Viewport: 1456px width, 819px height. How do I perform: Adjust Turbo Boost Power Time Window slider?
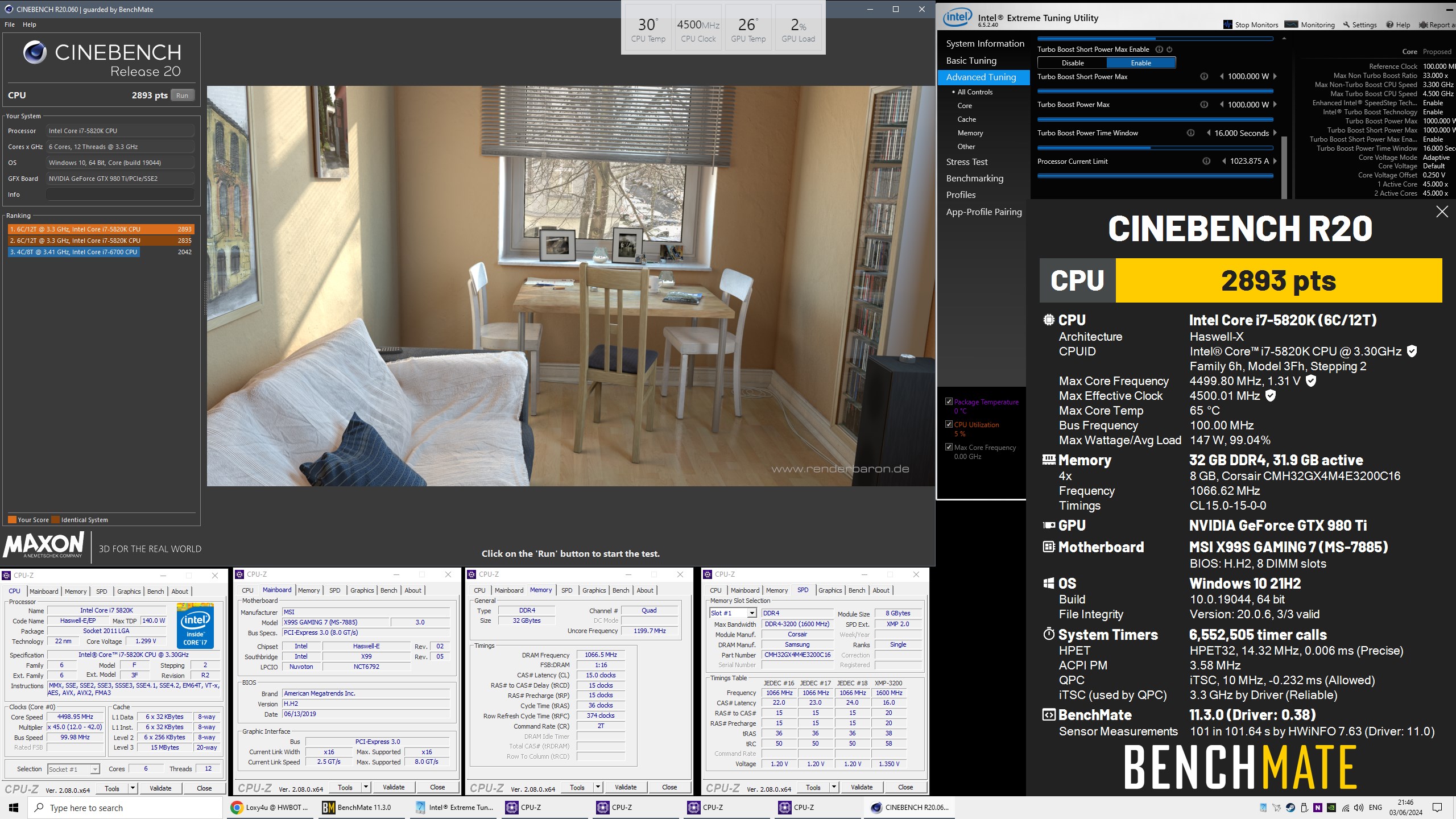(1155, 148)
